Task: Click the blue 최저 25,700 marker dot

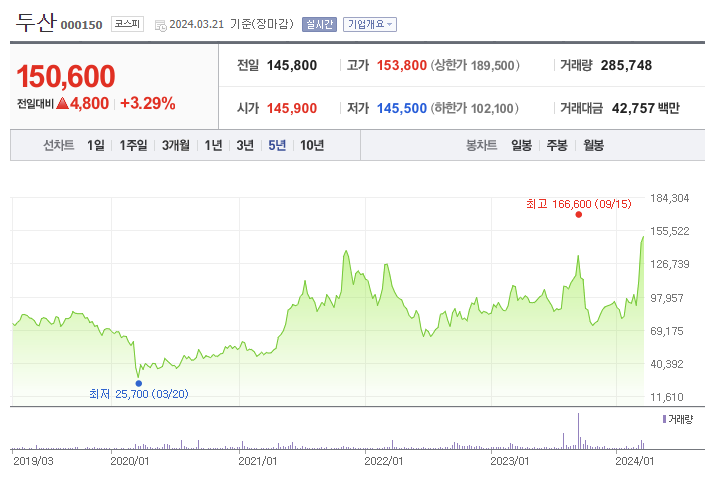Action: [138, 383]
